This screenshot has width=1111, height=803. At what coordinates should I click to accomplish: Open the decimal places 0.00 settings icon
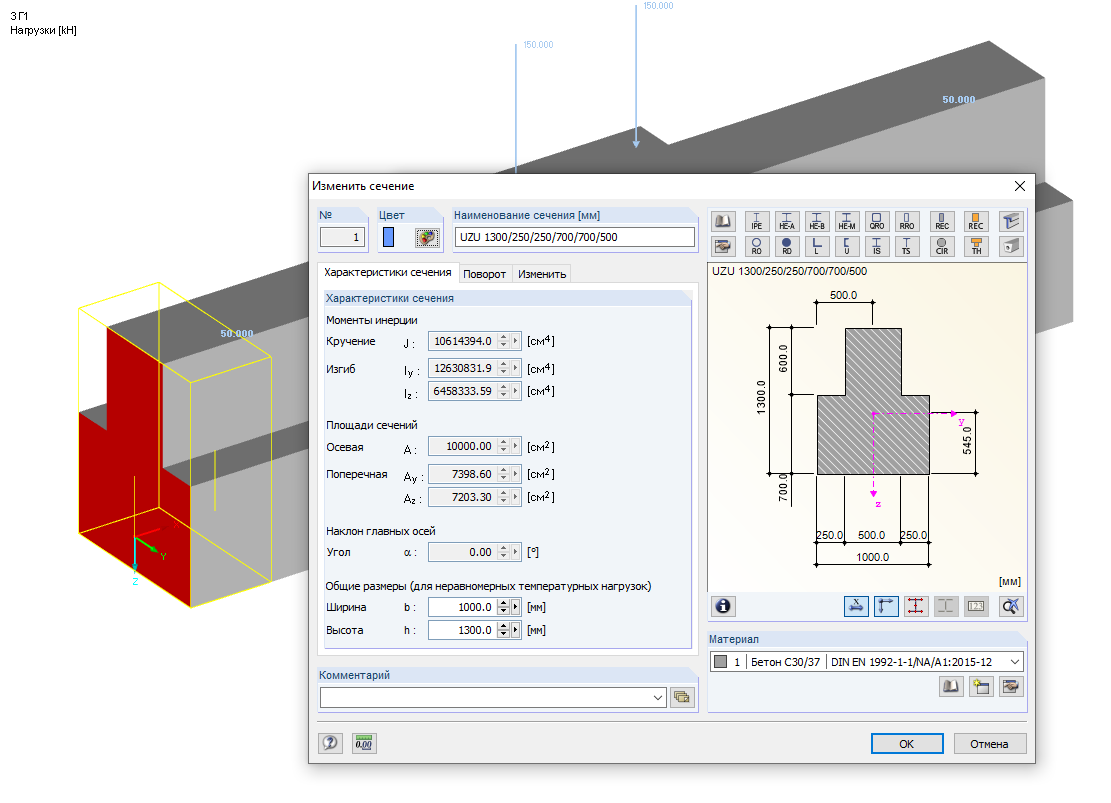[363, 743]
